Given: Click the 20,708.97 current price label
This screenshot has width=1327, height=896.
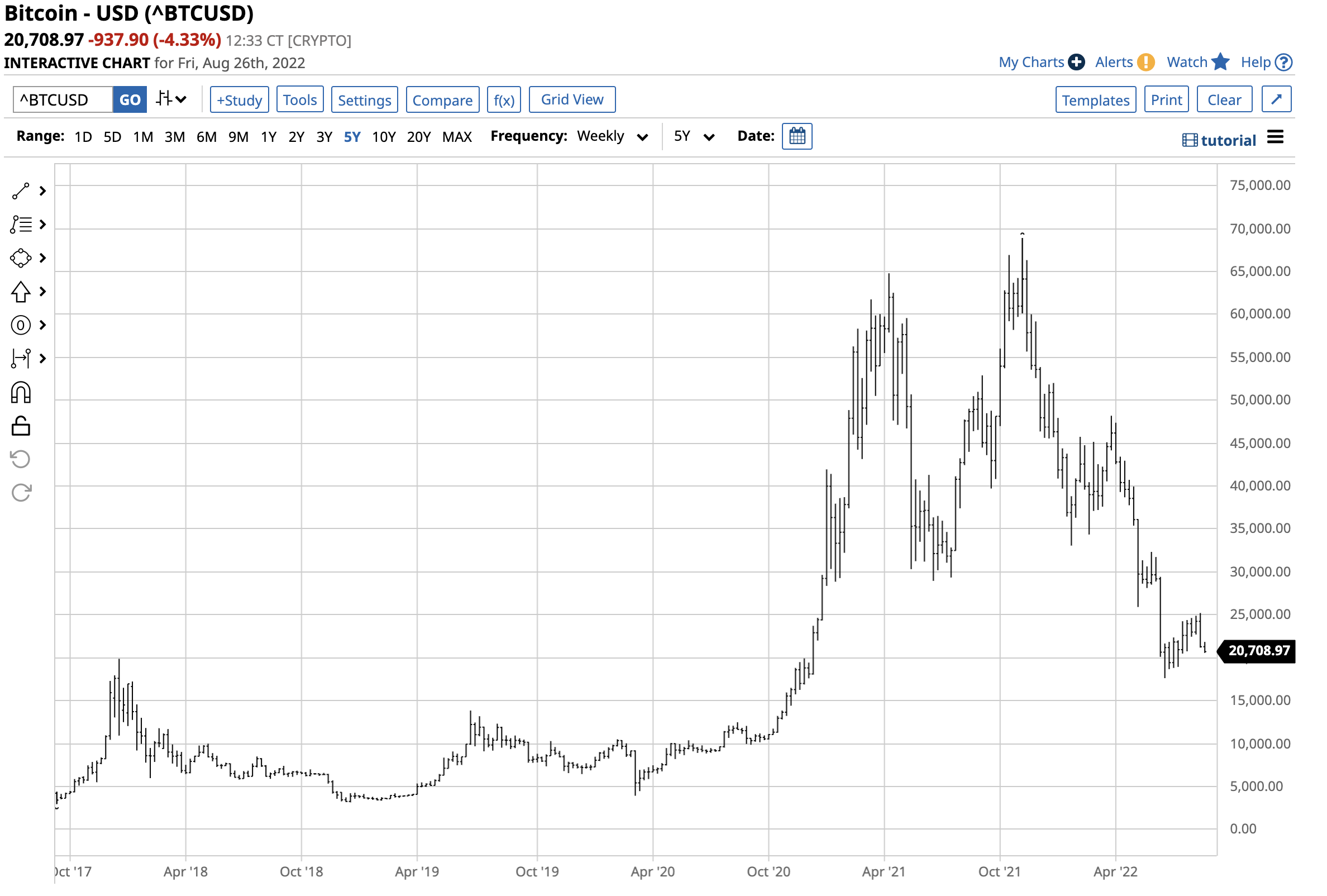Looking at the screenshot, I should (x=1257, y=651).
